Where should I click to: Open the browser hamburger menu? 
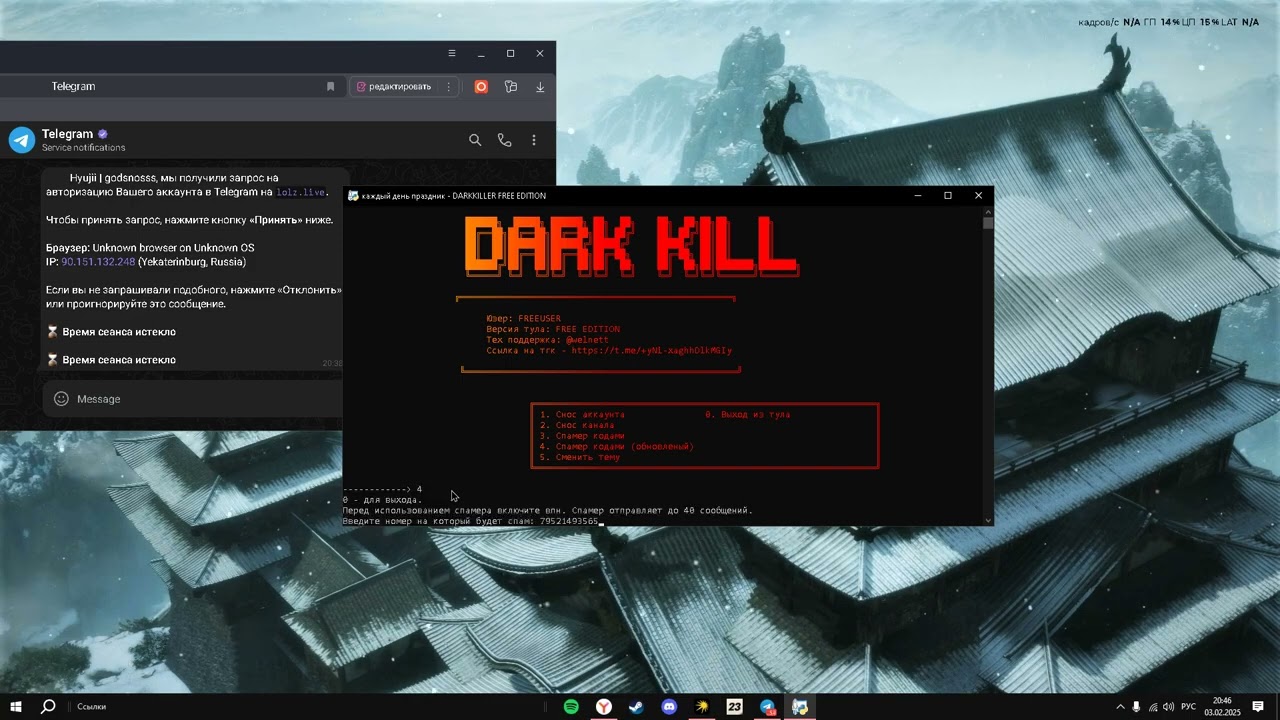click(452, 54)
